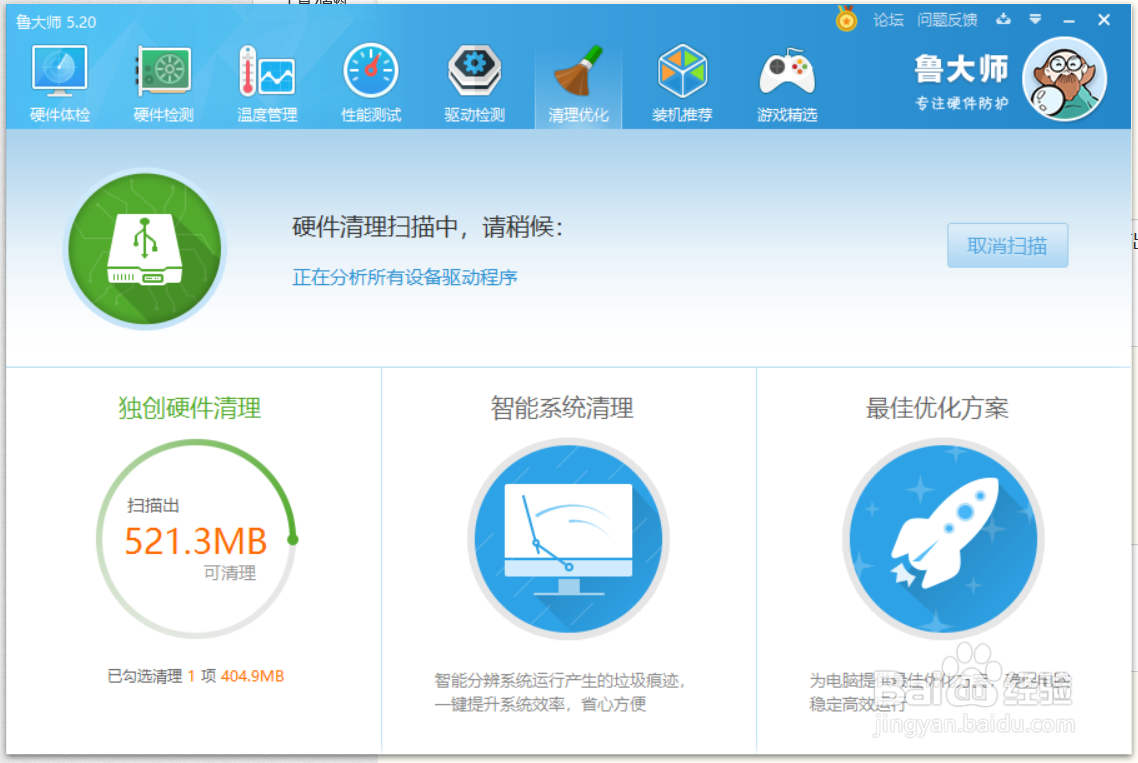Select the 独创硬件清理 heading
The width and height of the screenshot is (1138, 763).
point(189,408)
